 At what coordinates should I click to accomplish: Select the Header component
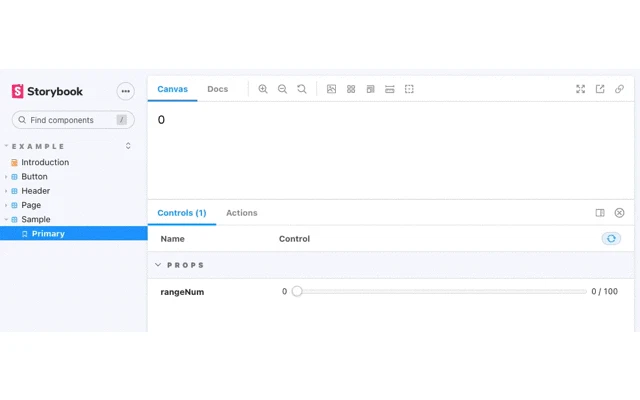[36, 191]
